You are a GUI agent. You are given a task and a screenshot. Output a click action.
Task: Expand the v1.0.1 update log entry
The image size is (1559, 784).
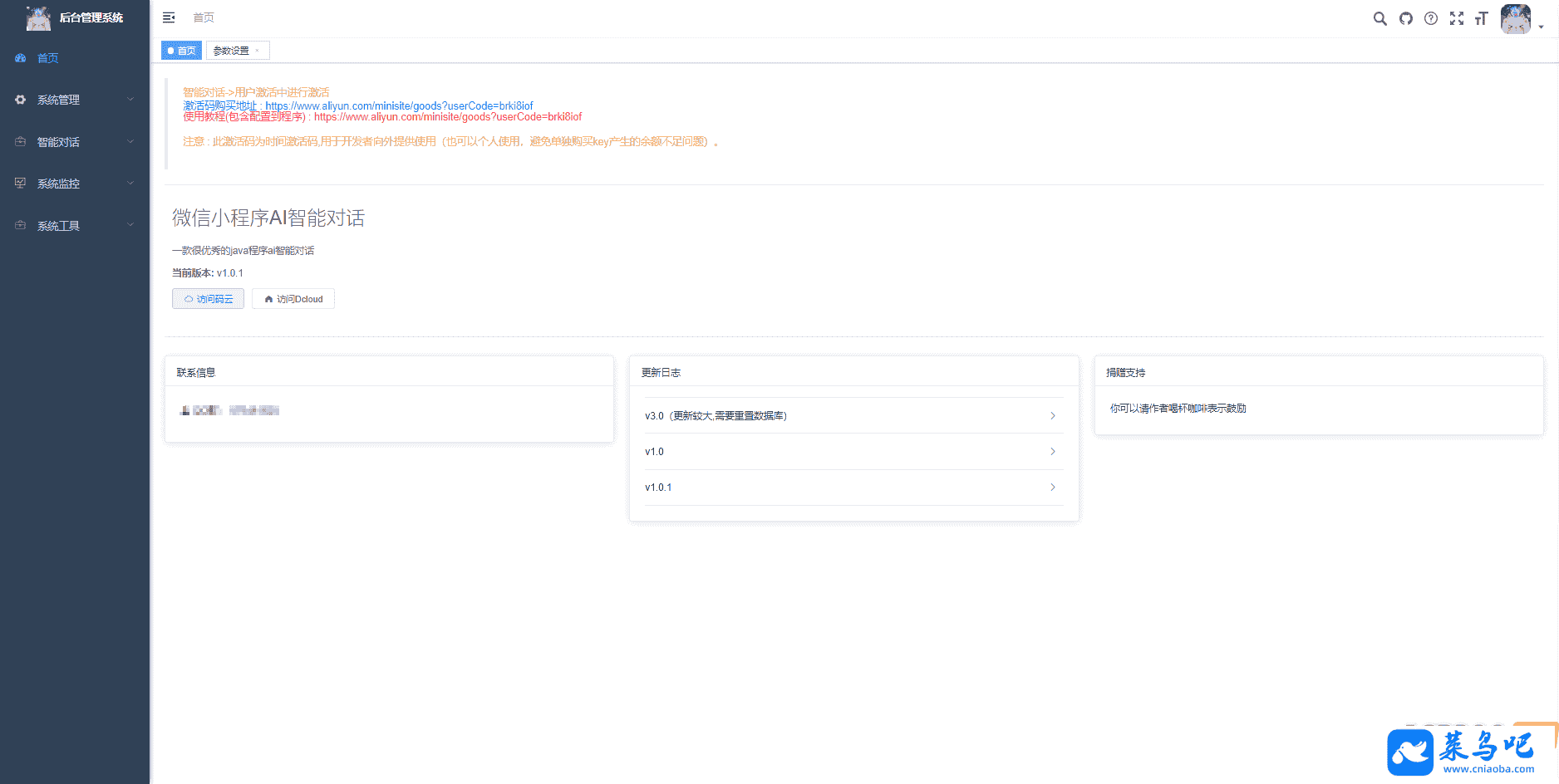(x=853, y=488)
